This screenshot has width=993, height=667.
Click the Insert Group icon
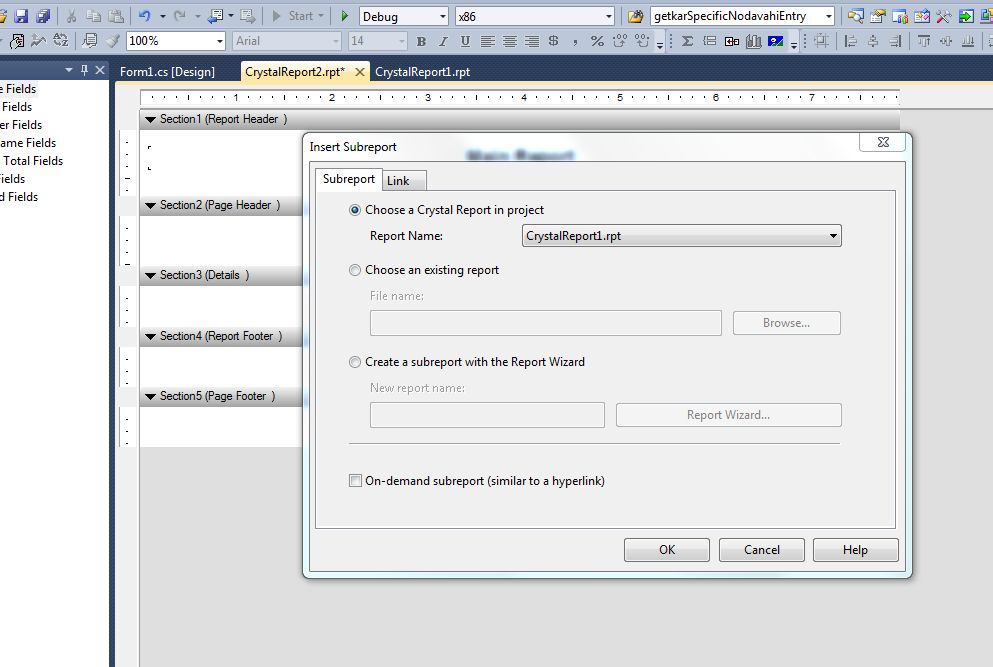click(x=710, y=41)
